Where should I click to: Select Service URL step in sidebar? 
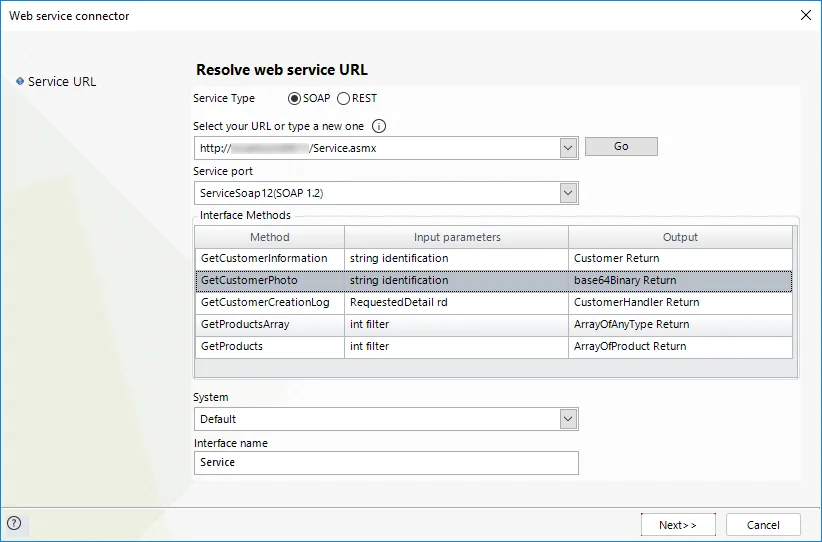click(62, 82)
